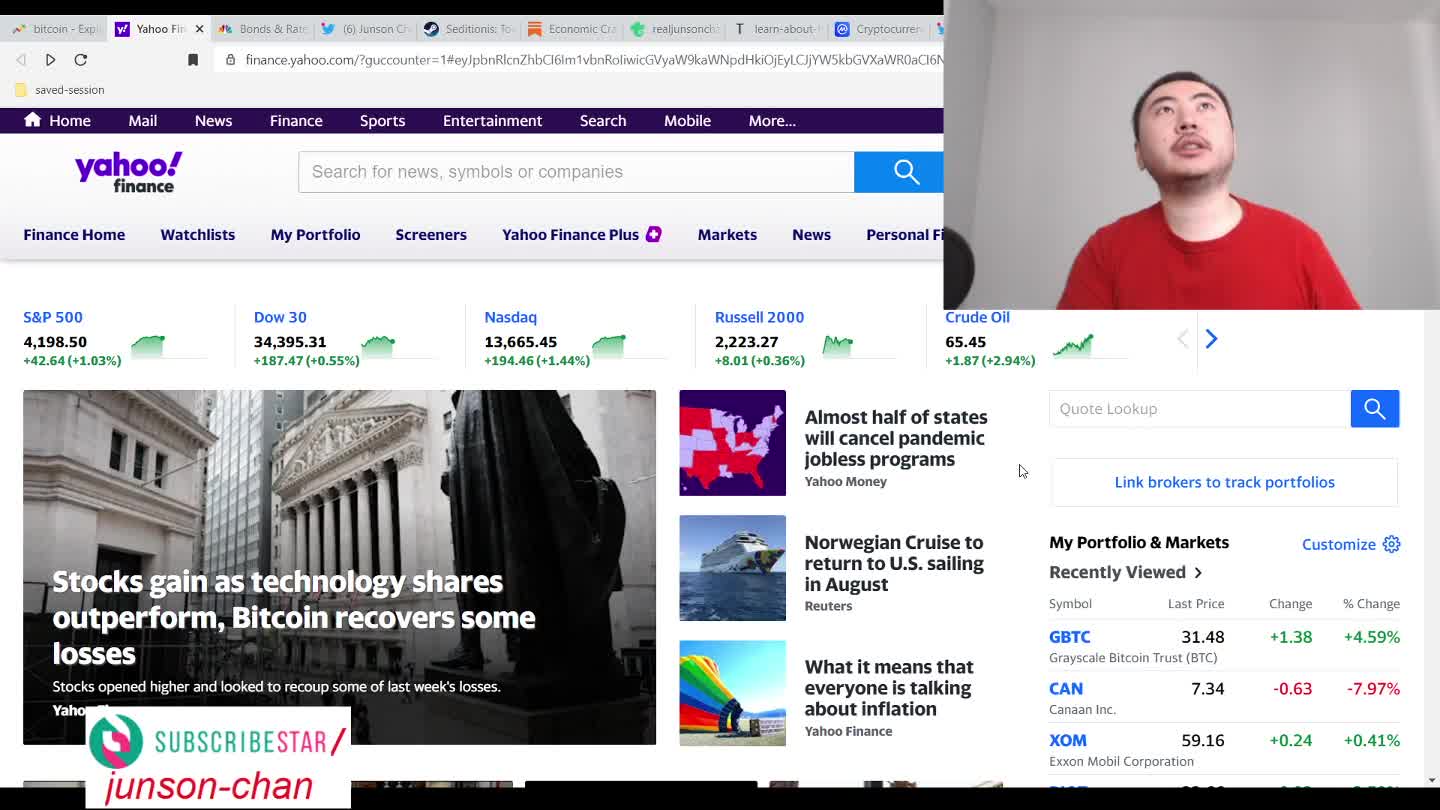Image resolution: width=1440 pixels, height=810 pixels.
Task: Open the learn-about tab
Action: (777, 29)
